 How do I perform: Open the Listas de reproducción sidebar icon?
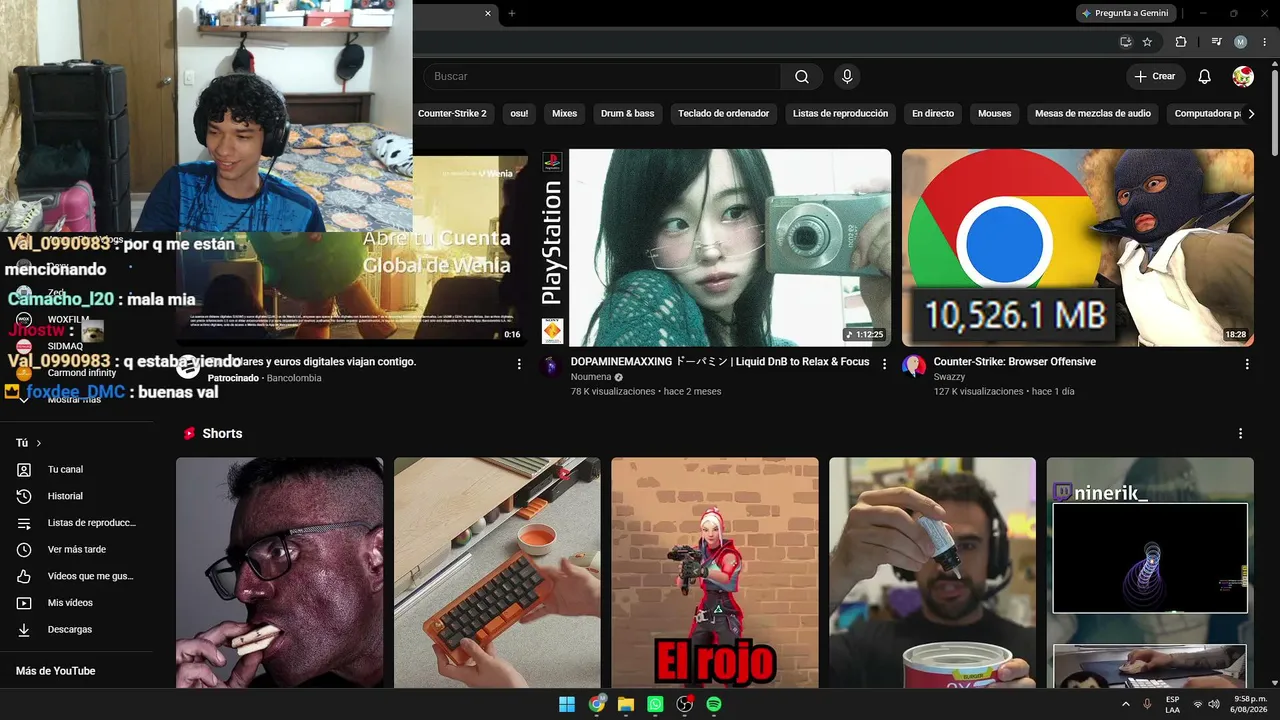click(x=24, y=523)
